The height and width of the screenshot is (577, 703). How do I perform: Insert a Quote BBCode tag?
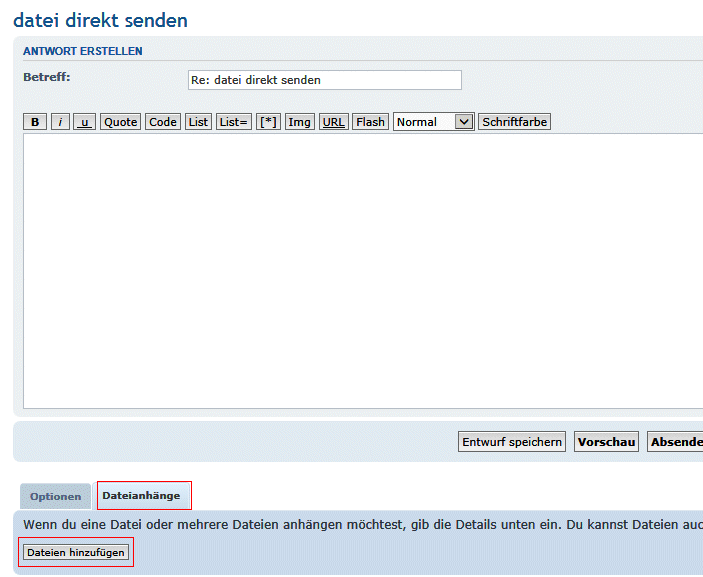121,122
